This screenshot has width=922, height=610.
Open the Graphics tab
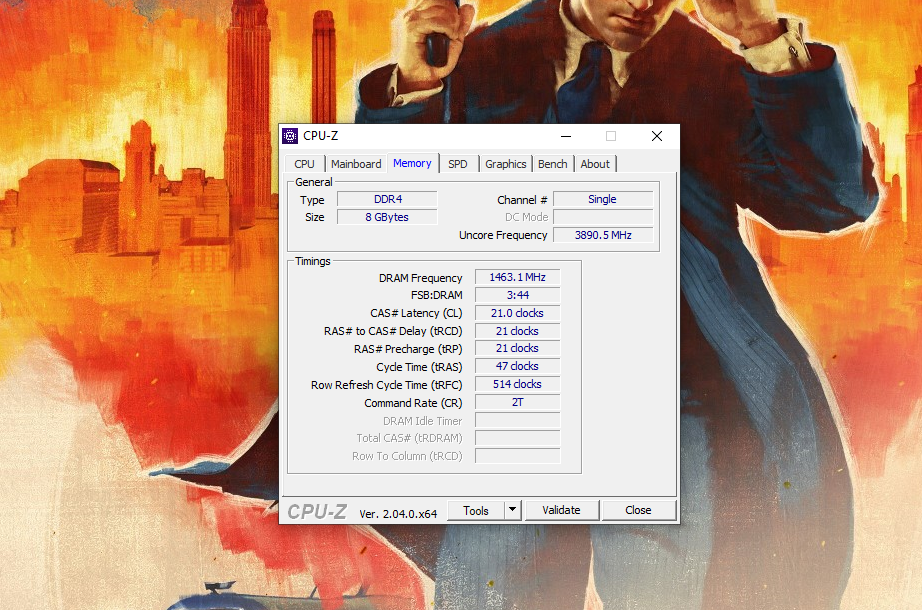point(506,164)
